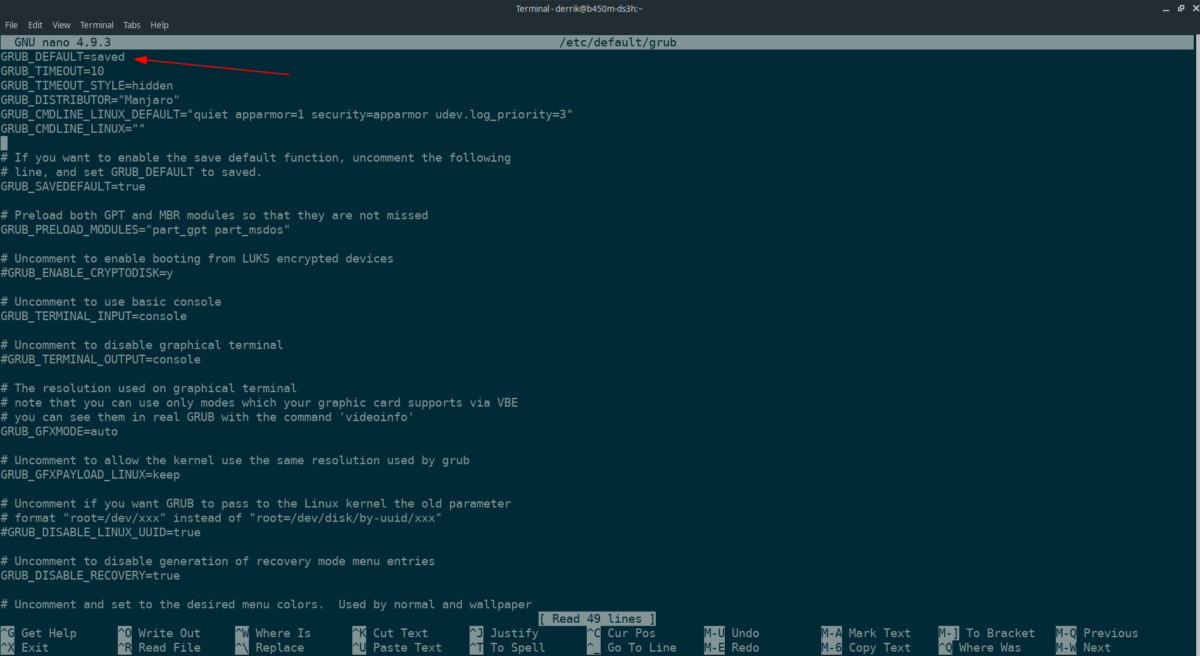This screenshot has height=656, width=1200.
Task: Open the View menu
Action: pos(61,24)
